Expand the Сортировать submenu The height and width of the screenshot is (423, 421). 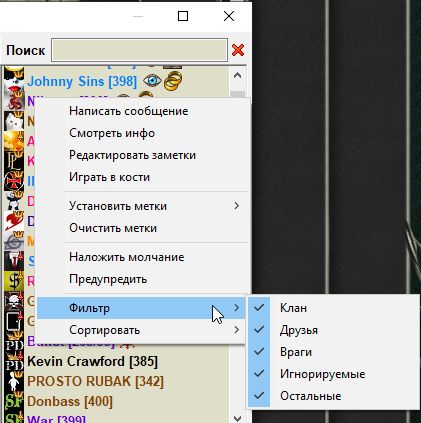[141, 330]
